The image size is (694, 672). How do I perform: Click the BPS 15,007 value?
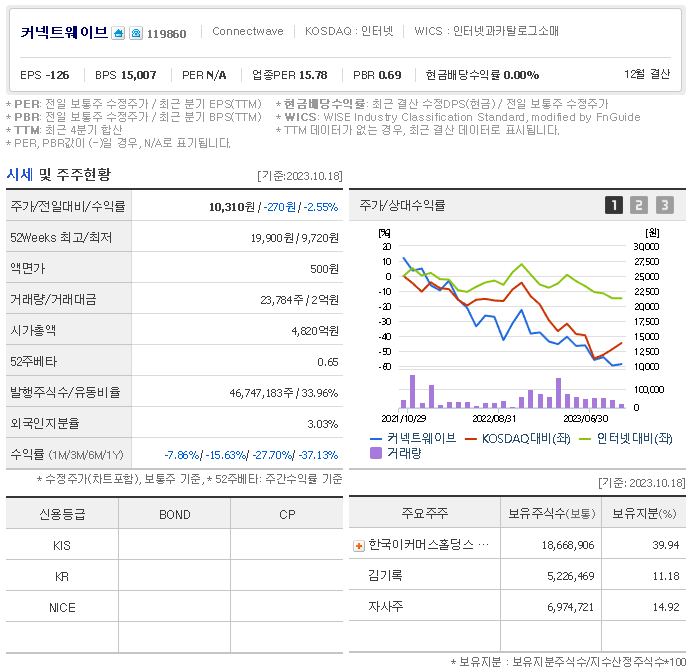coord(126,75)
